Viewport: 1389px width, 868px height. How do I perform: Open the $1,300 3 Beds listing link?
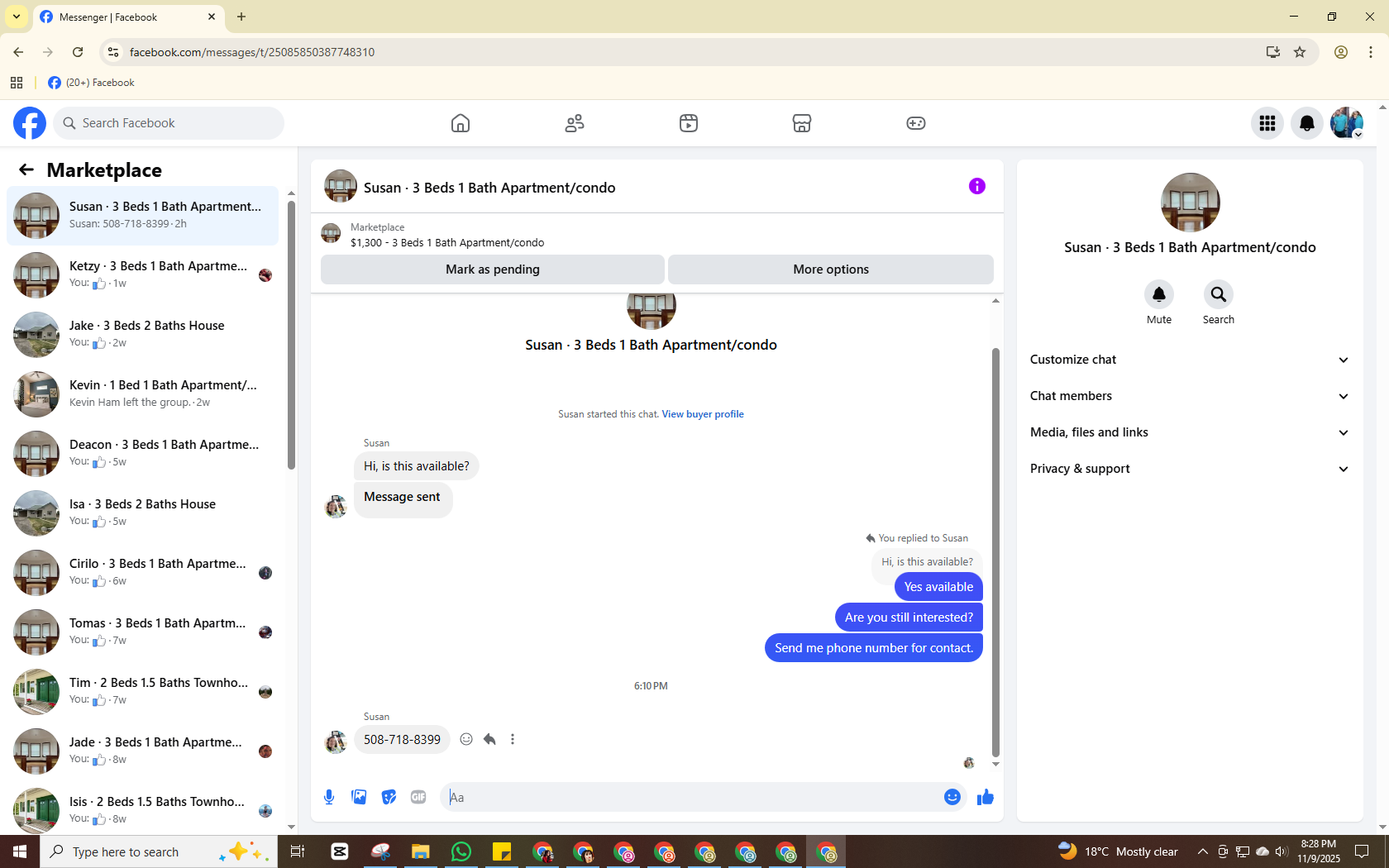(447, 243)
